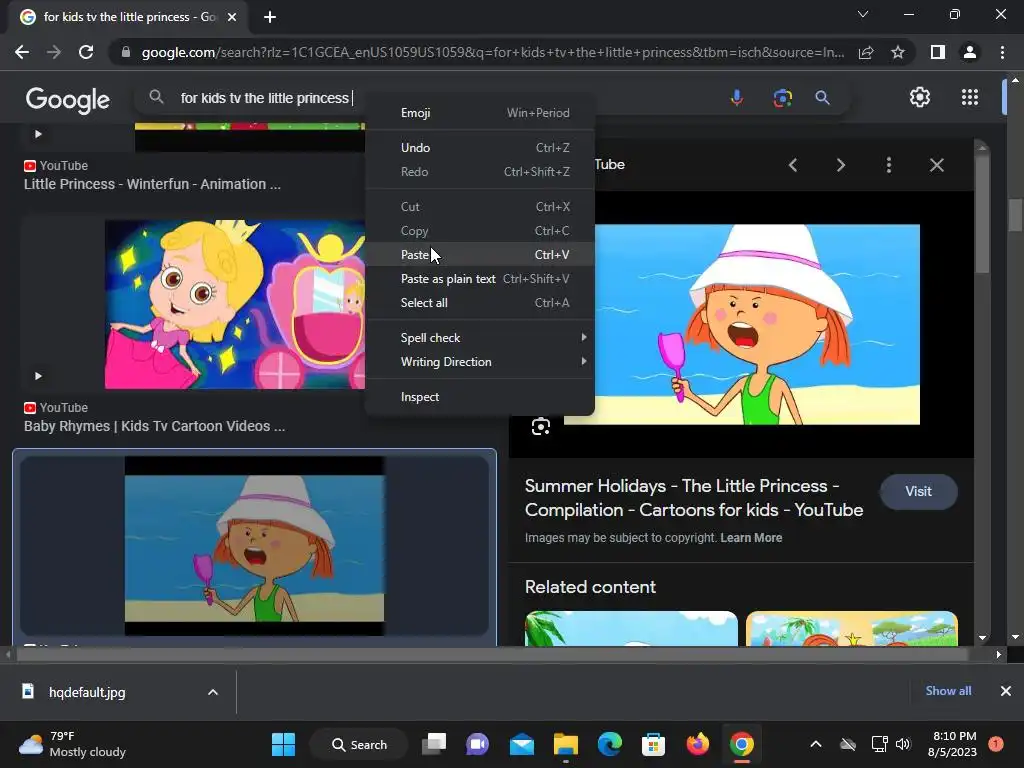1024x768 pixels.
Task: Close the image preview panel
Action: tap(936, 165)
